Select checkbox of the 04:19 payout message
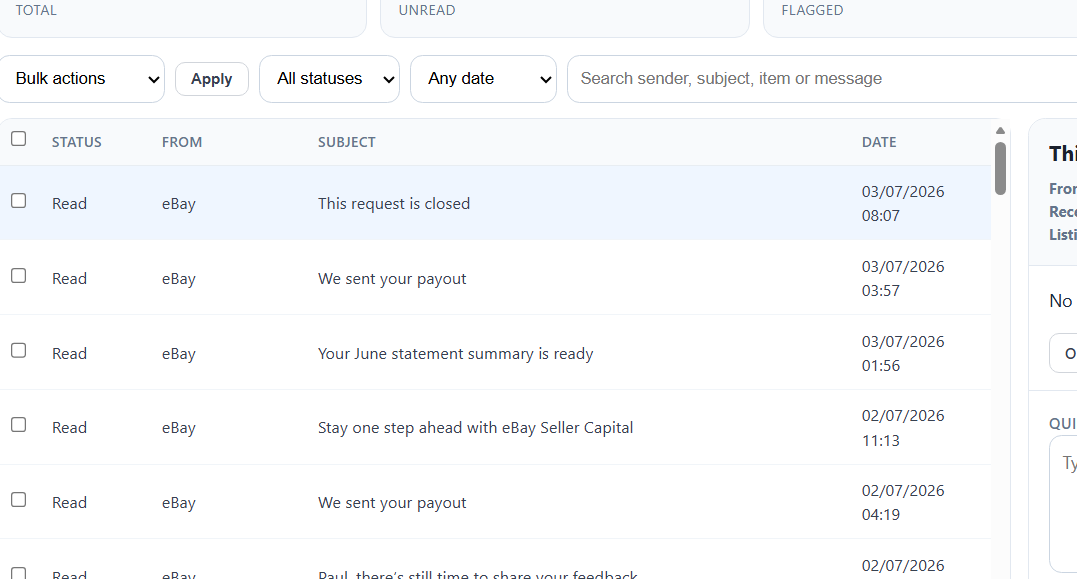This screenshot has width=1077, height=579. tap(19, 499)
